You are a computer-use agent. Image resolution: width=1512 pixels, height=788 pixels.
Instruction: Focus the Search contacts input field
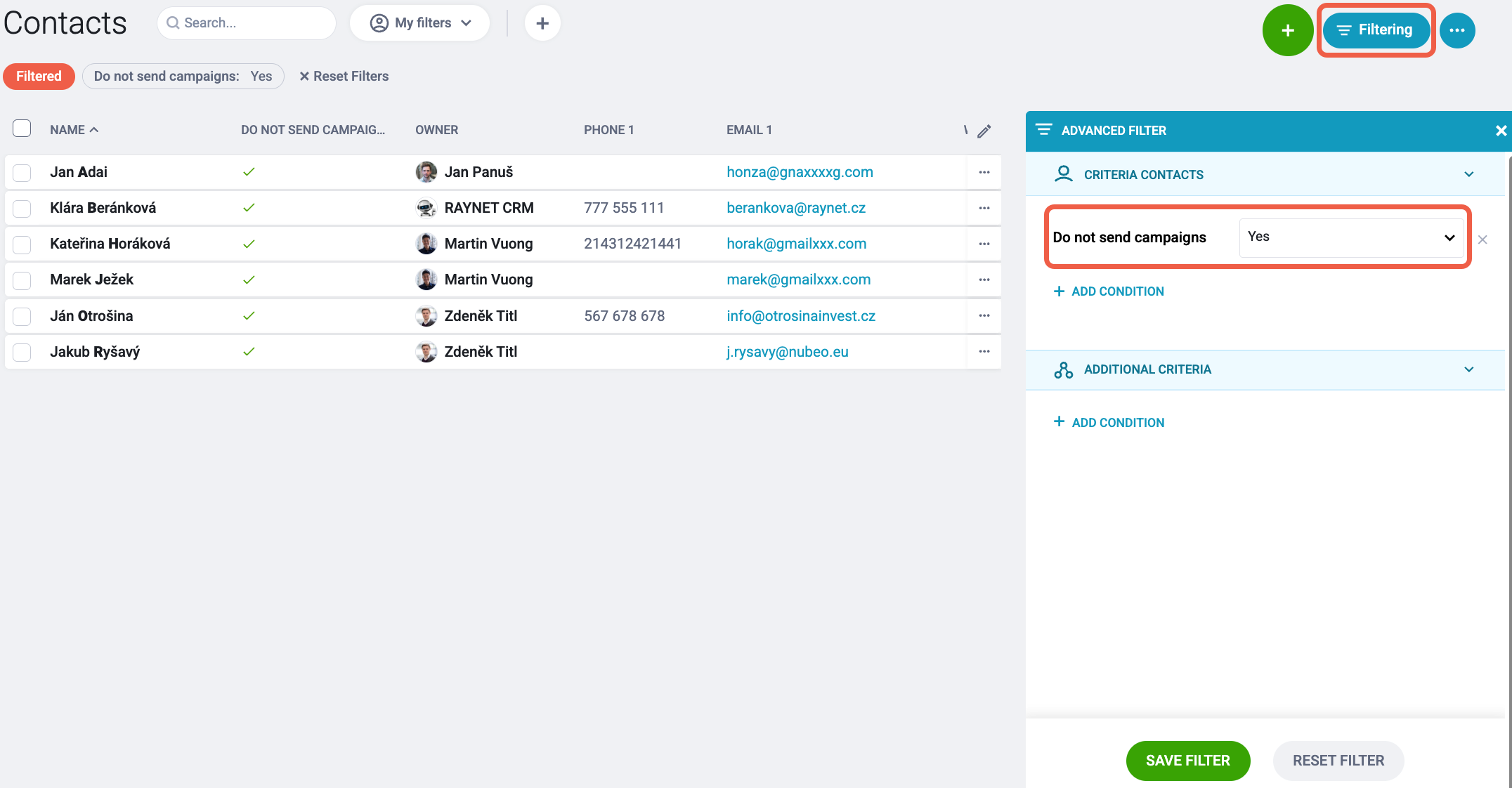pyautogui.click(x=247, y=23)
